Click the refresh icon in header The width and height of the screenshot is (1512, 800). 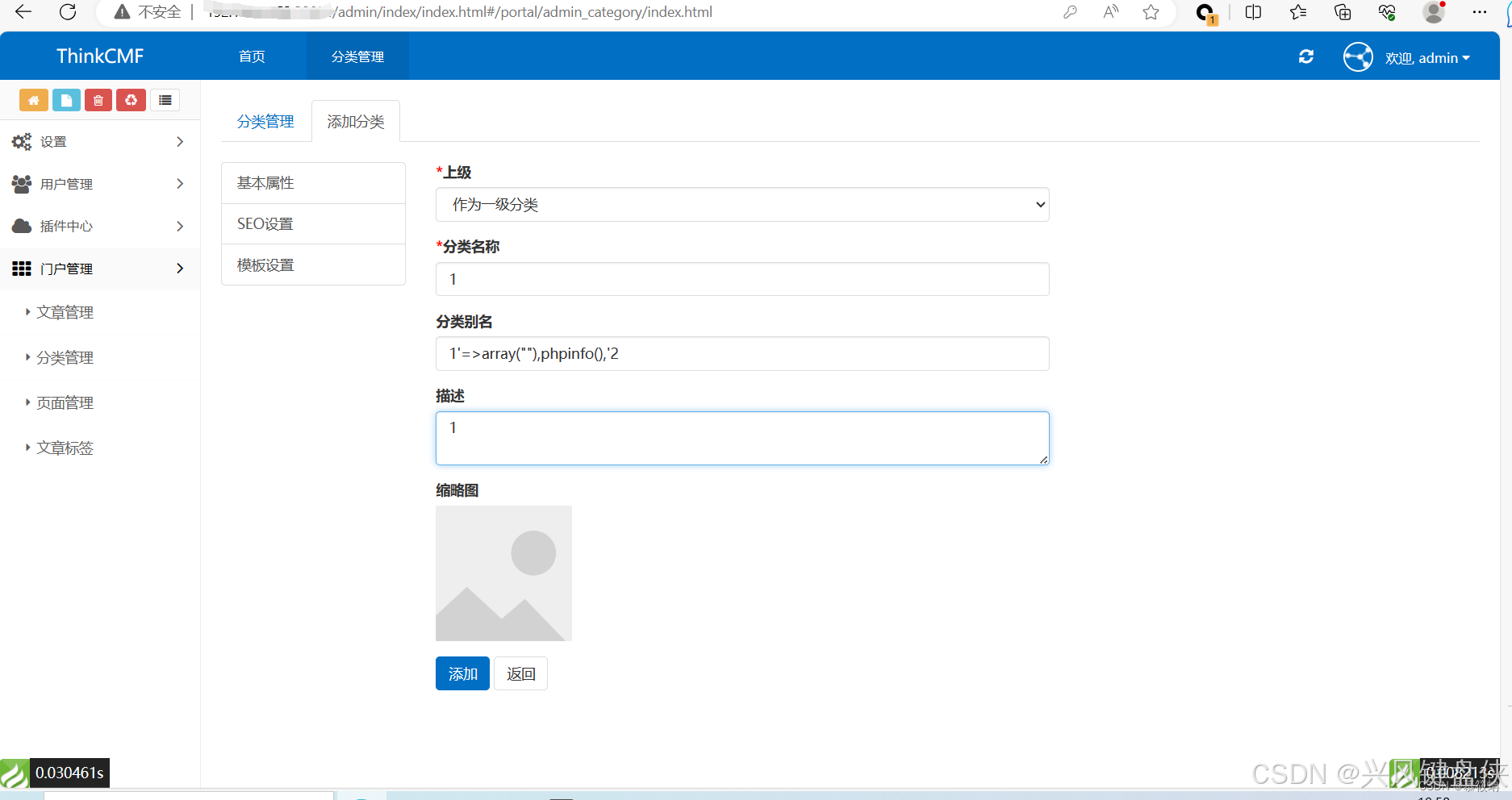(x=1305, y=56)
